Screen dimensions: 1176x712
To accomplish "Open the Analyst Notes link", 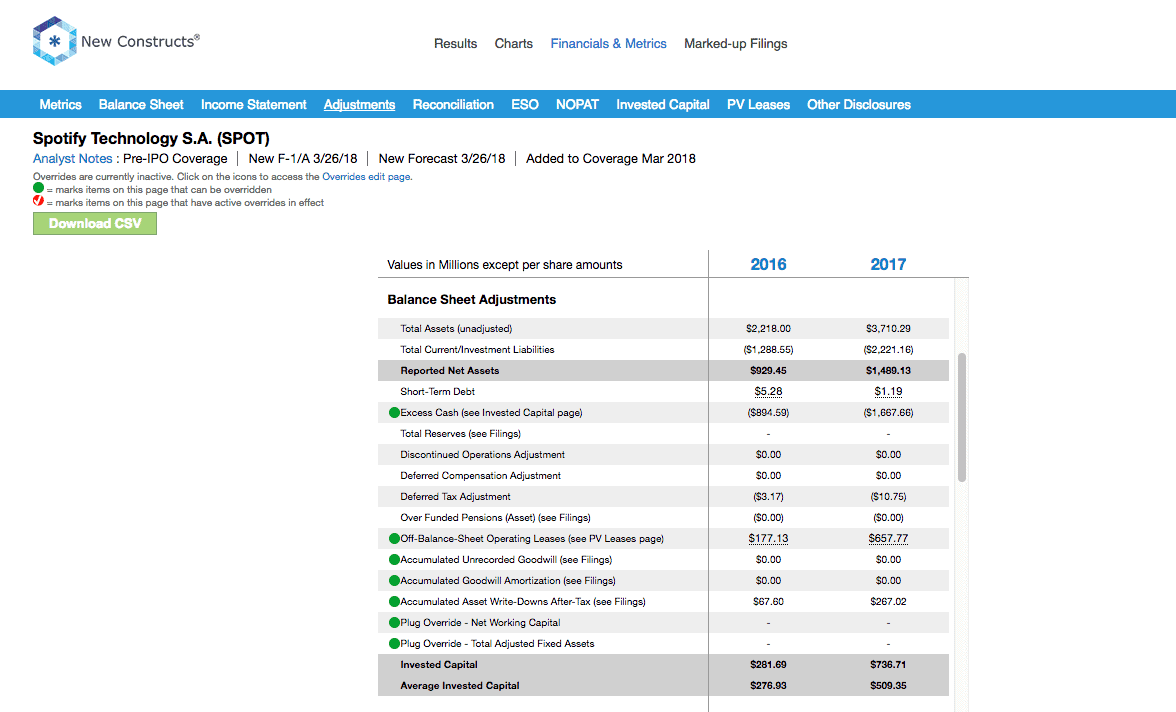I will click(x=72, y=158).
